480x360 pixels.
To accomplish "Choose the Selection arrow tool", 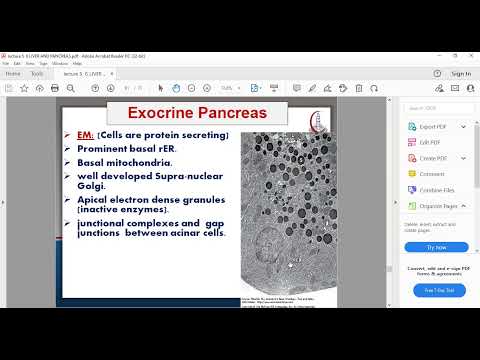I will tap(161, 88).
